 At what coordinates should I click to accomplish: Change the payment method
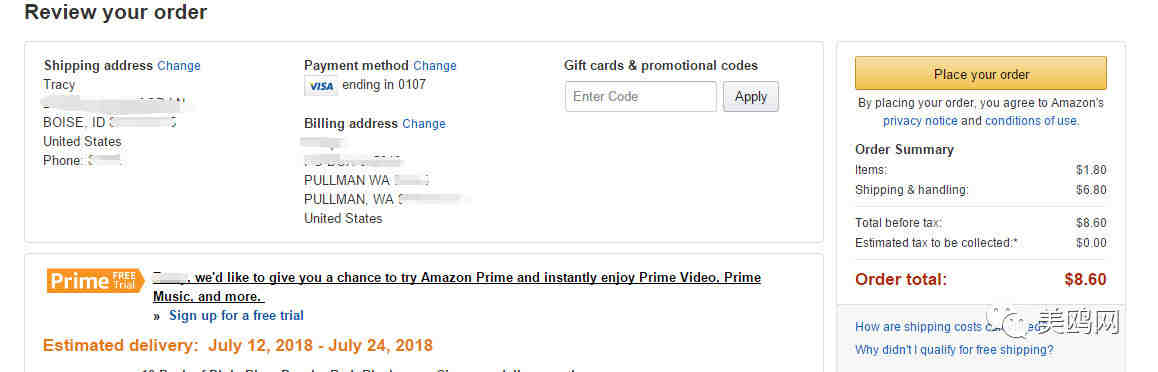pos(435,66)
